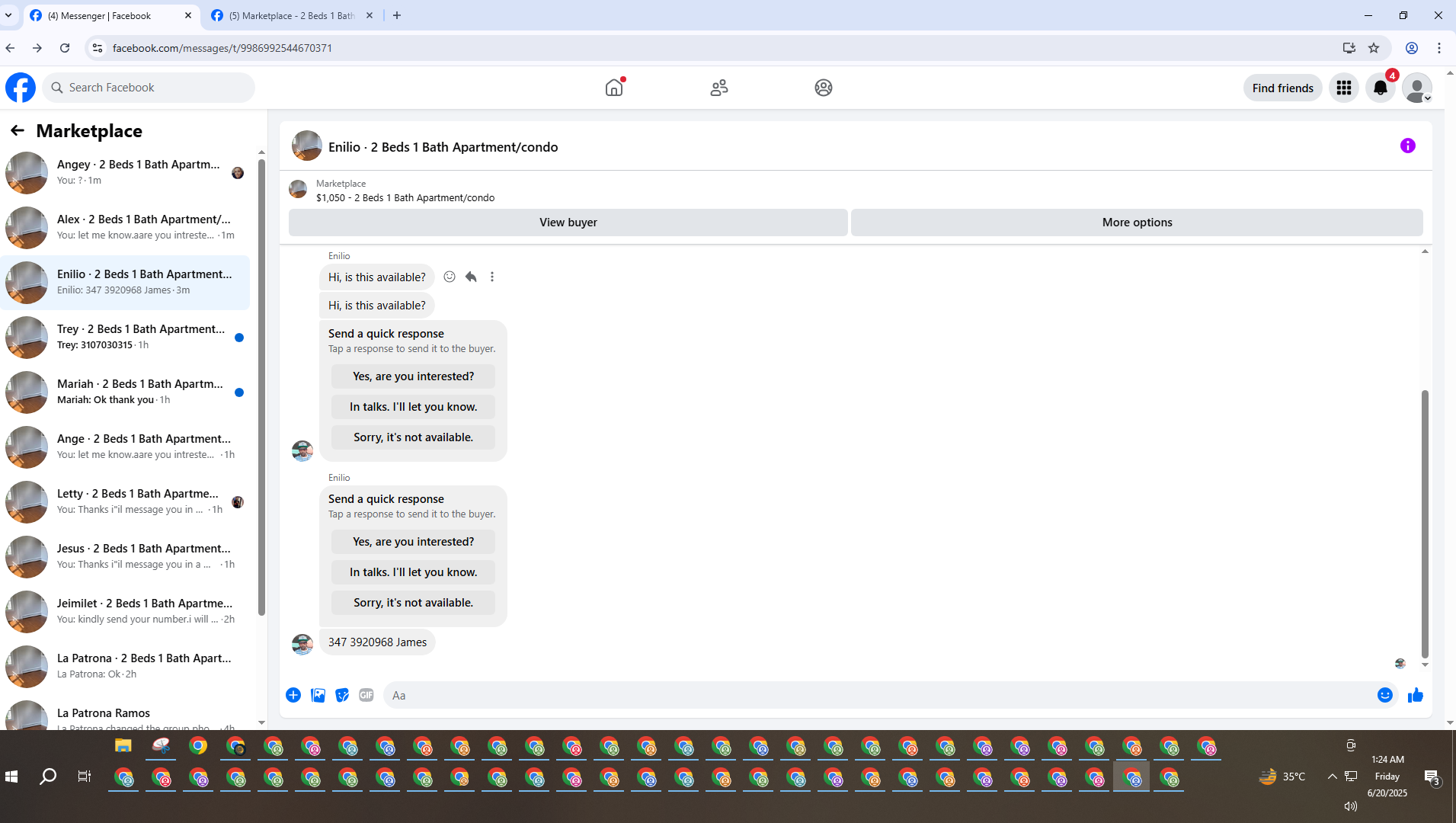The image size is (1456, 823).
Task: Send second 'Yes, are you interested?' quick response
Action: point(413,542)
